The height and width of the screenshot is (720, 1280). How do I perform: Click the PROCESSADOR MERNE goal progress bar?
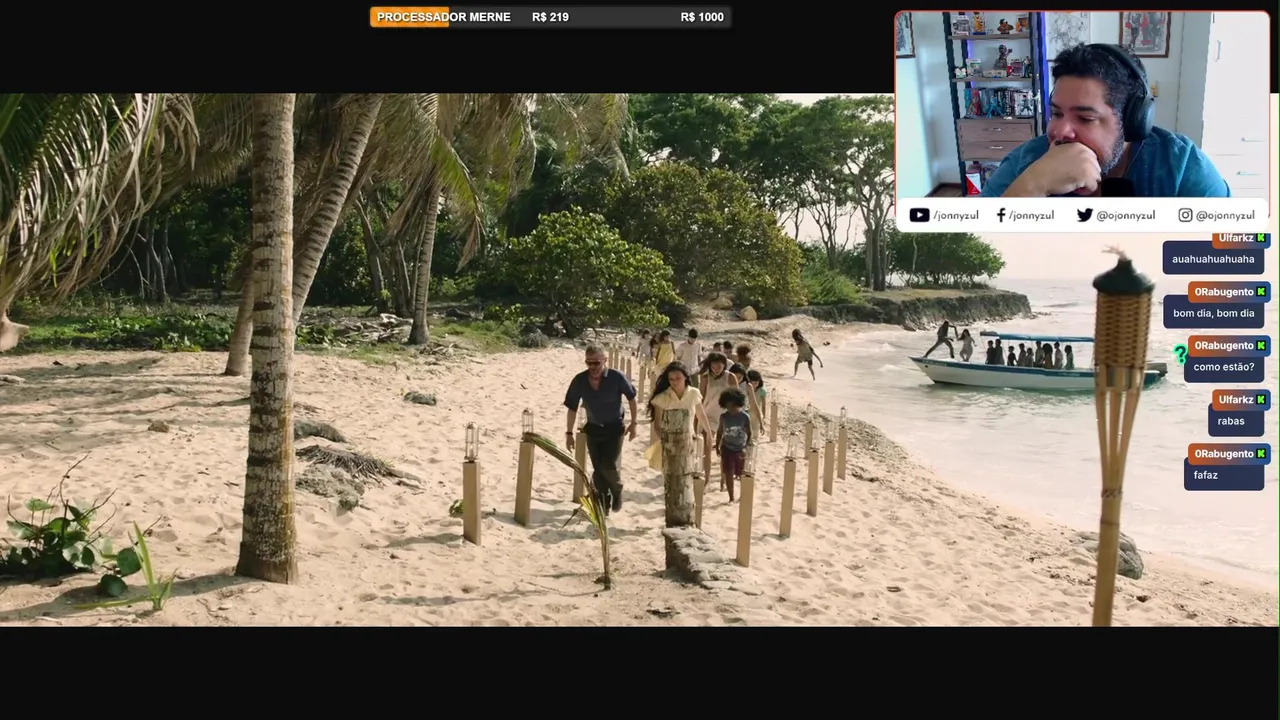pyautogui.click(x=550, y=17)
